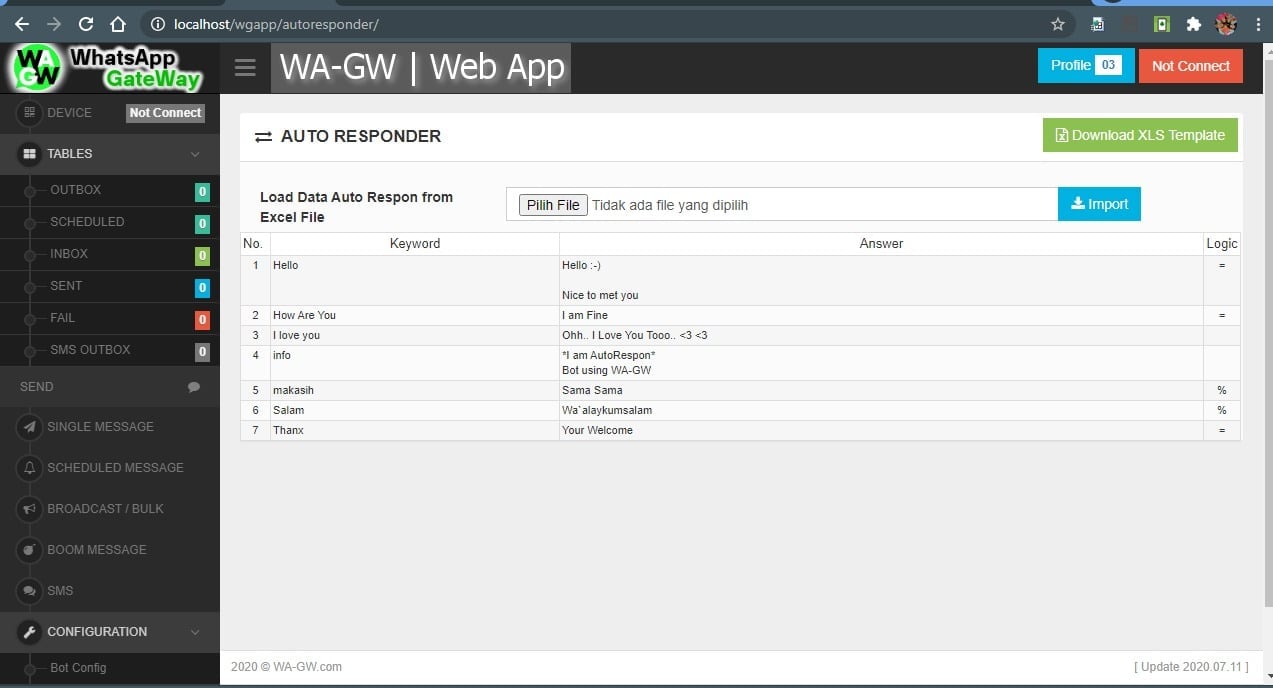Open Bot Config in sidebar

pyautogui.click(x=78, y=668)
